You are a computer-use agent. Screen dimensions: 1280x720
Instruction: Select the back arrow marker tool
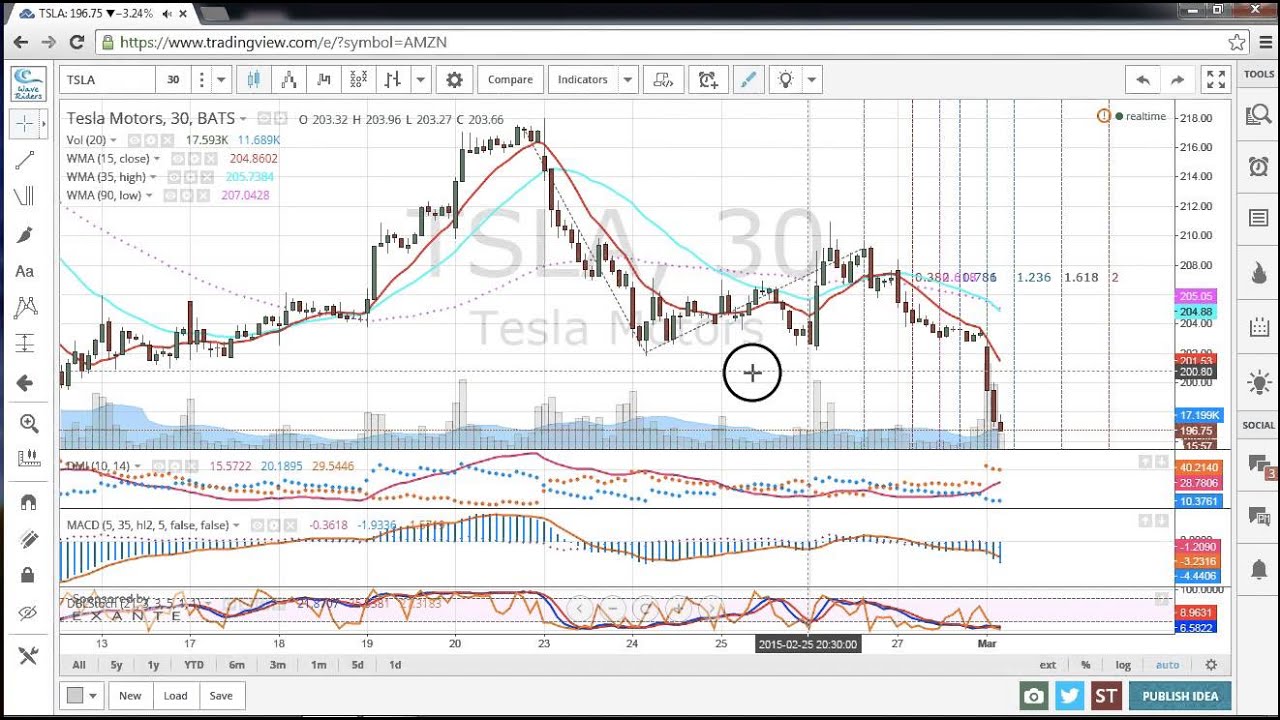click(25, 382)
